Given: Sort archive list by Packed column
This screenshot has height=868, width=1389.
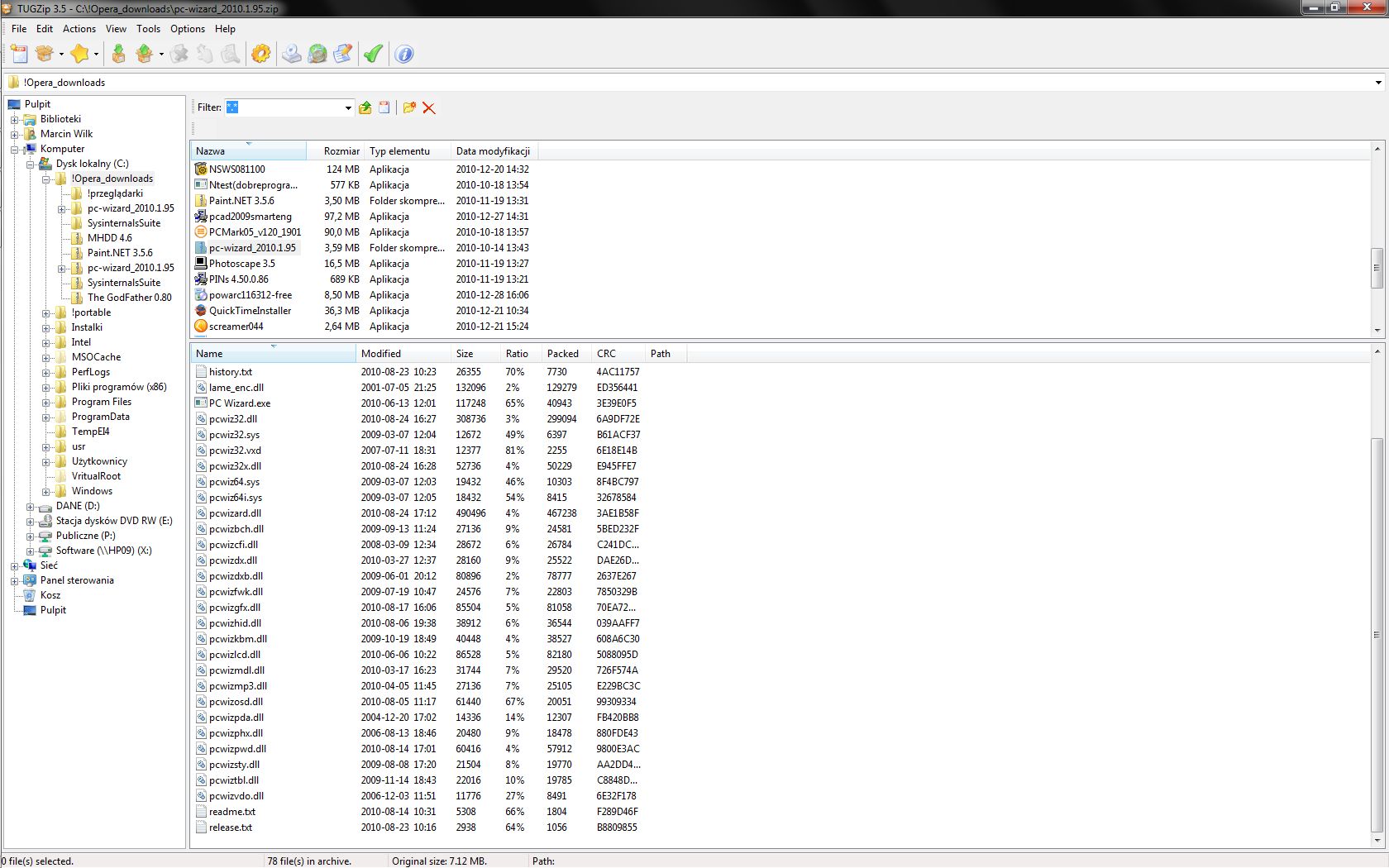Looking at the screenshot, I should (566, 354).
